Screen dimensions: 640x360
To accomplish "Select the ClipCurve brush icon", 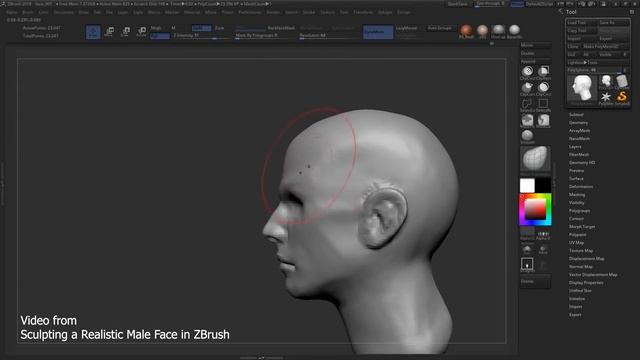I will [x=527, y=88].
